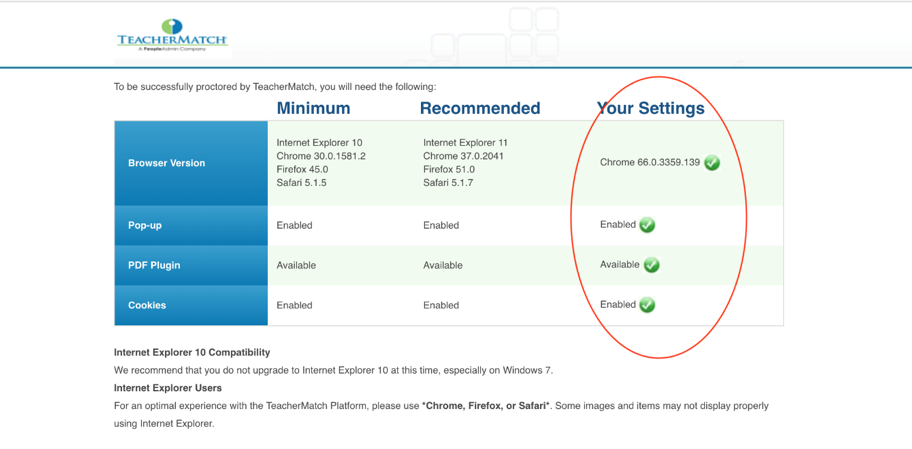Click the bold Chrome, Firefox, or Safari text
The width and height of the screenshot is (912, 449).
pos(486,406)
